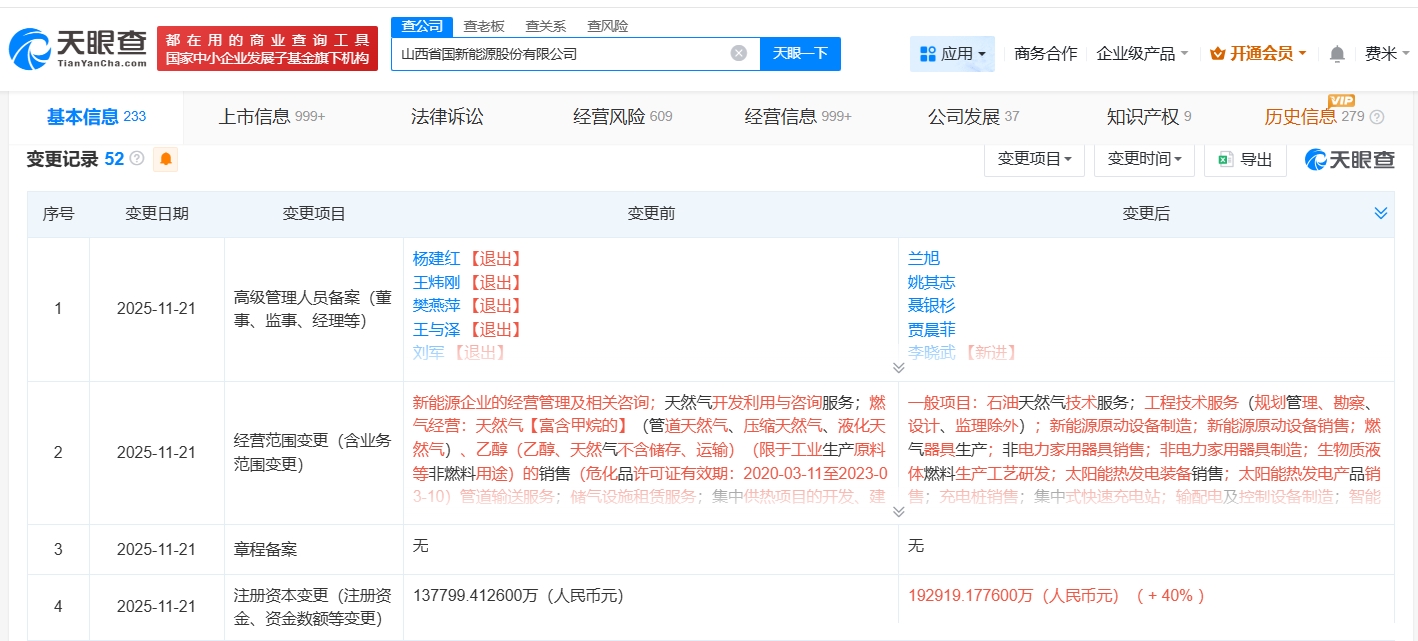Click the notification bell in the top bar

click(1337, 53)
